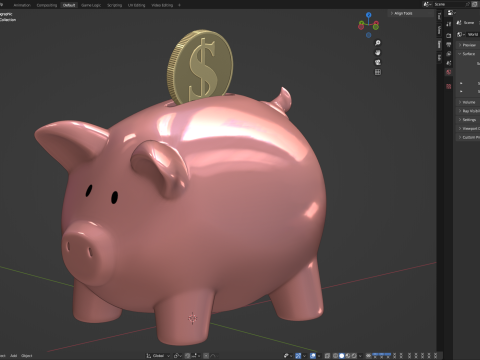The image size is (480, 360).
Task: Open the View sidebar vertical tab
Action: point(439,30)
